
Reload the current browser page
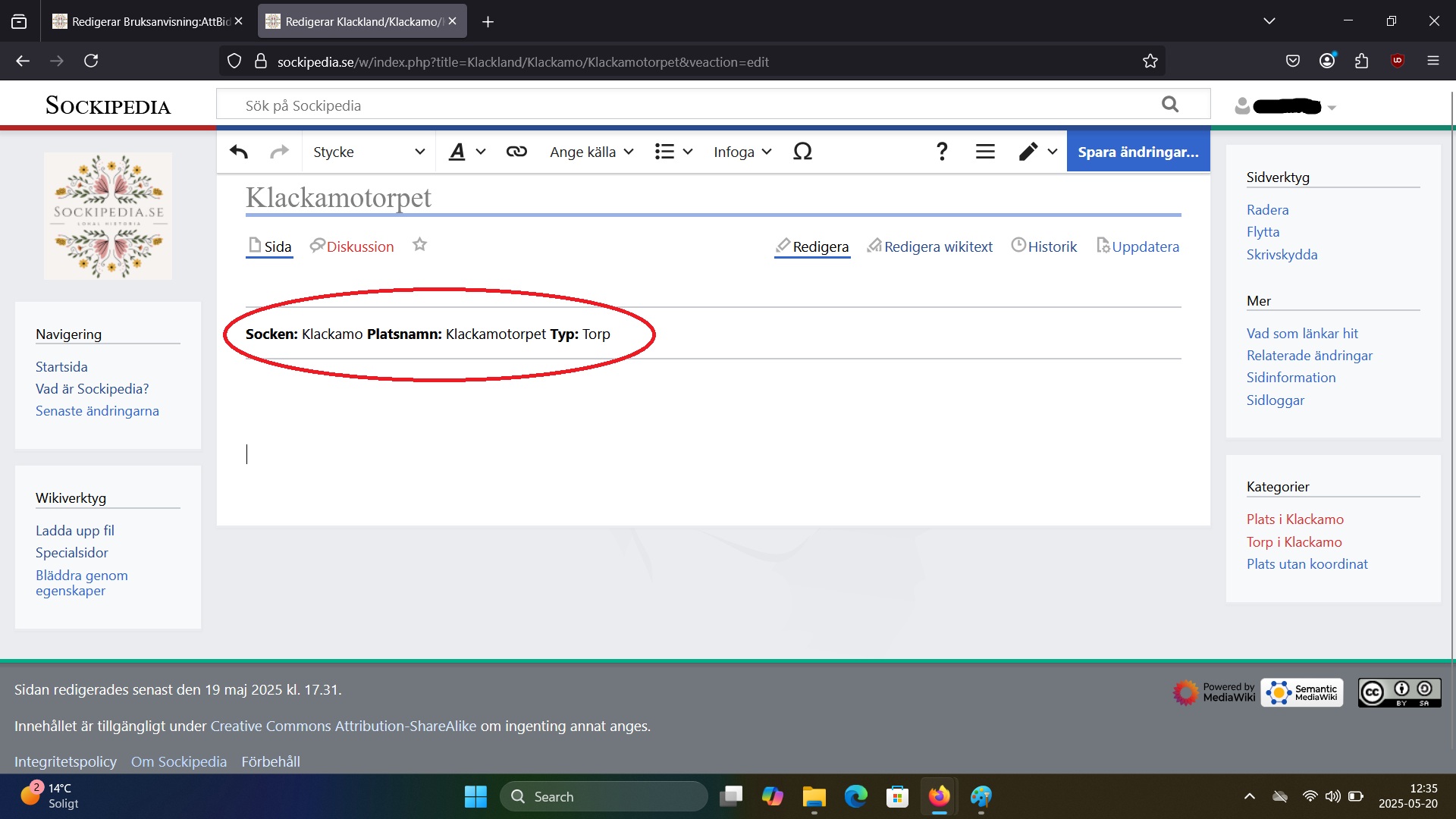tap(91, 61)
